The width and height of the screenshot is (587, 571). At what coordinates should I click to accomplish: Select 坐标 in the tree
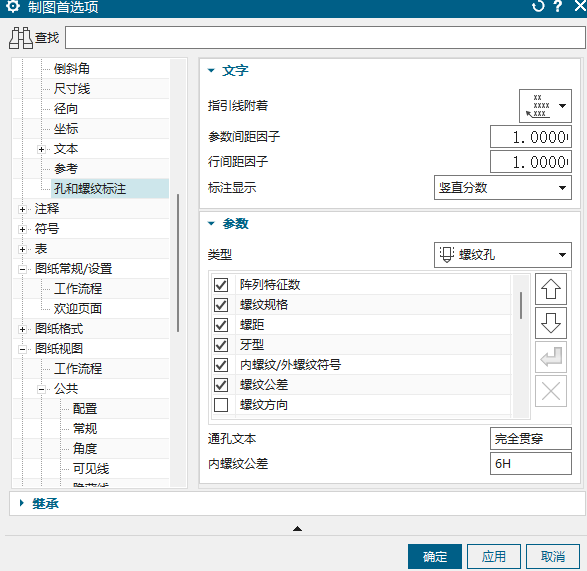pyautogui.click(x=66, y=129)
